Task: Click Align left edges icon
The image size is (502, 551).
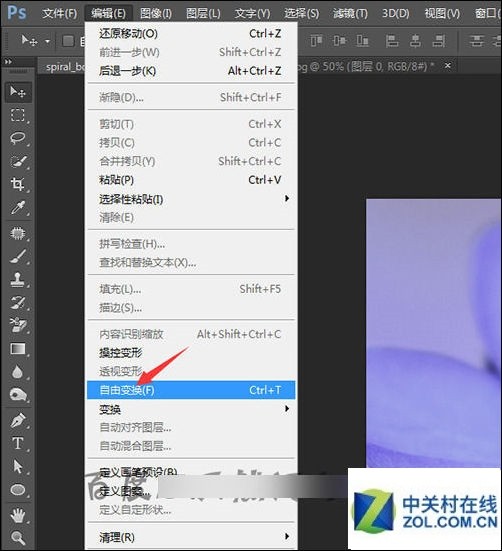Action: click(x=392, y=41)
